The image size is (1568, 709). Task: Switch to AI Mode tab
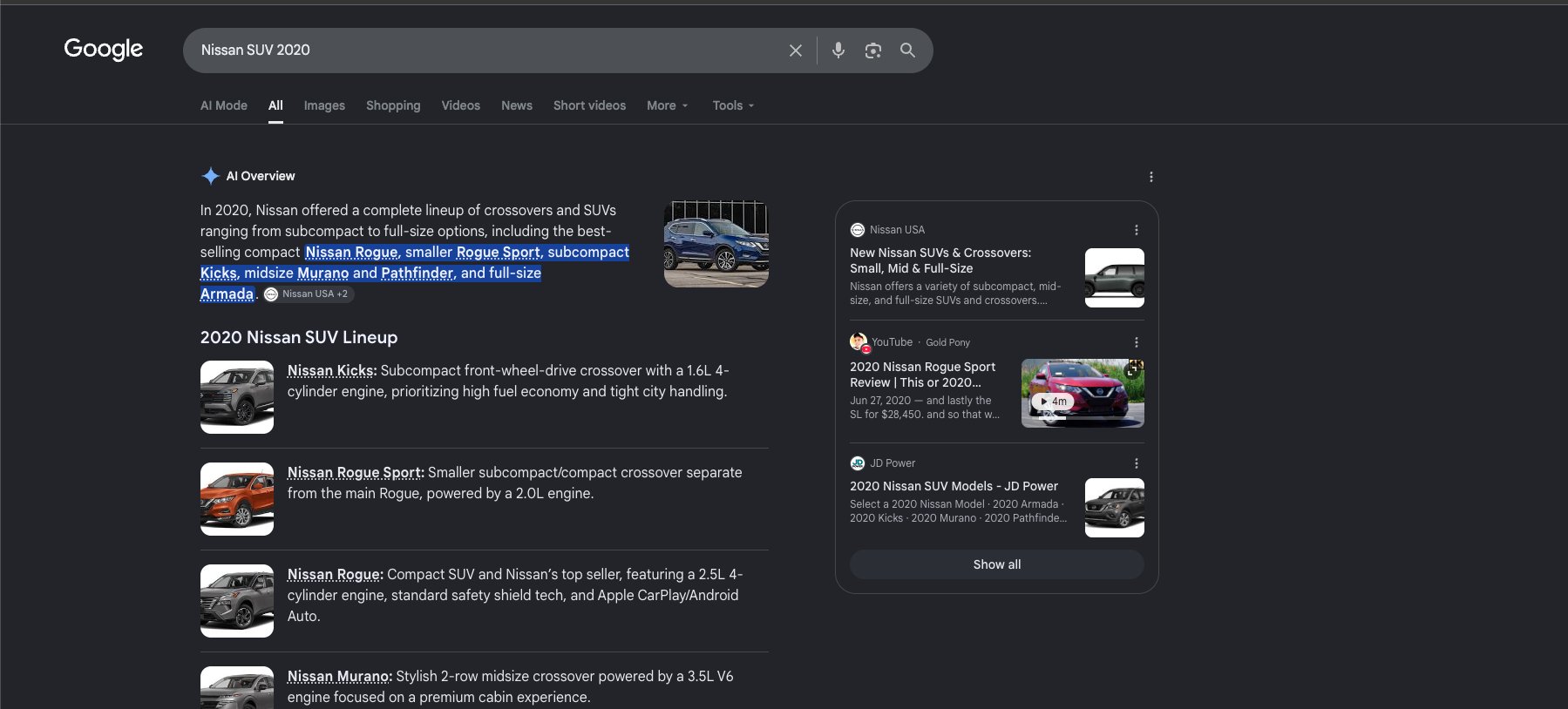224,105
